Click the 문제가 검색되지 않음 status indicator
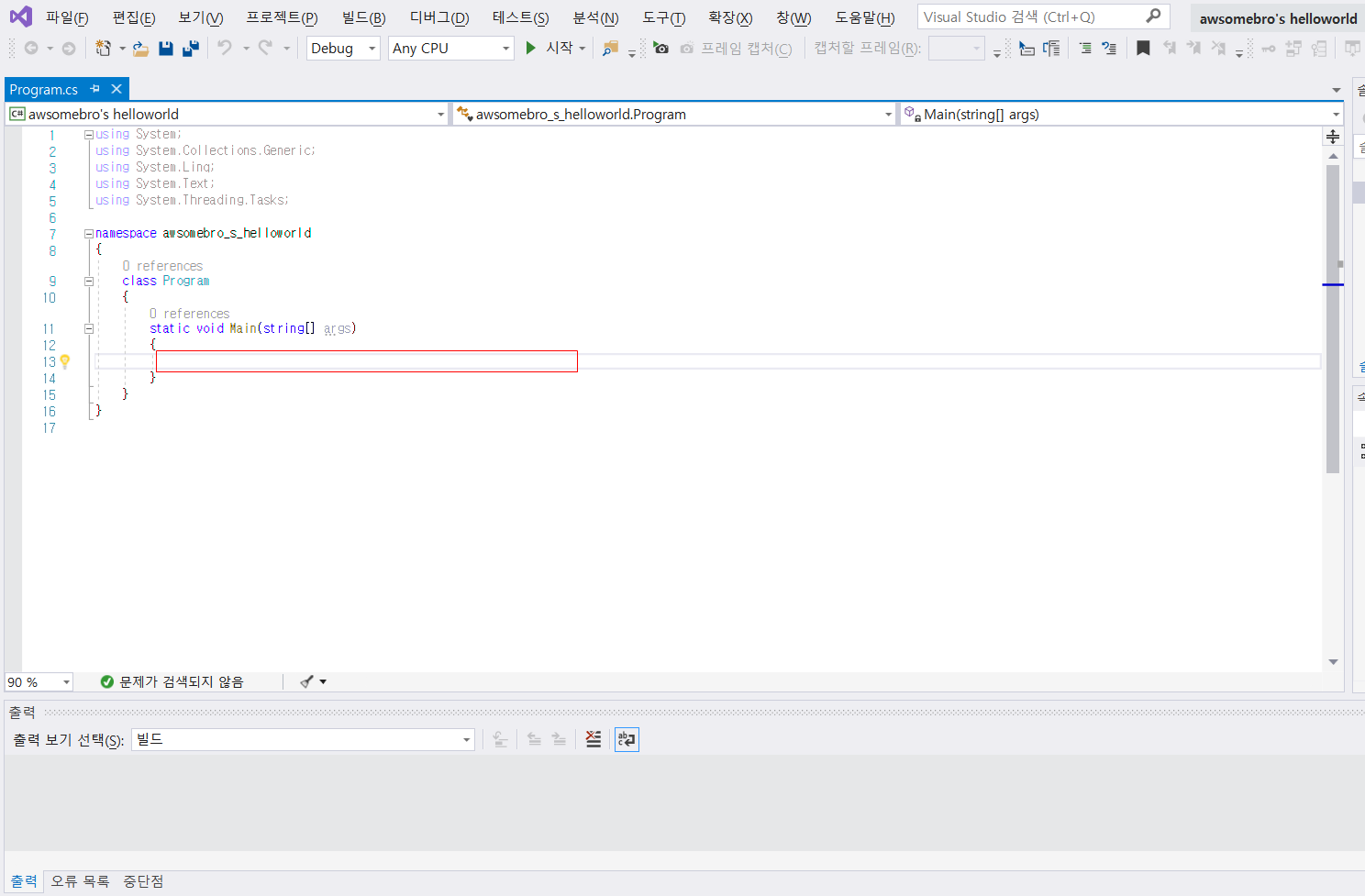Viewport: 1365px width, 896px height. [172, 681]
